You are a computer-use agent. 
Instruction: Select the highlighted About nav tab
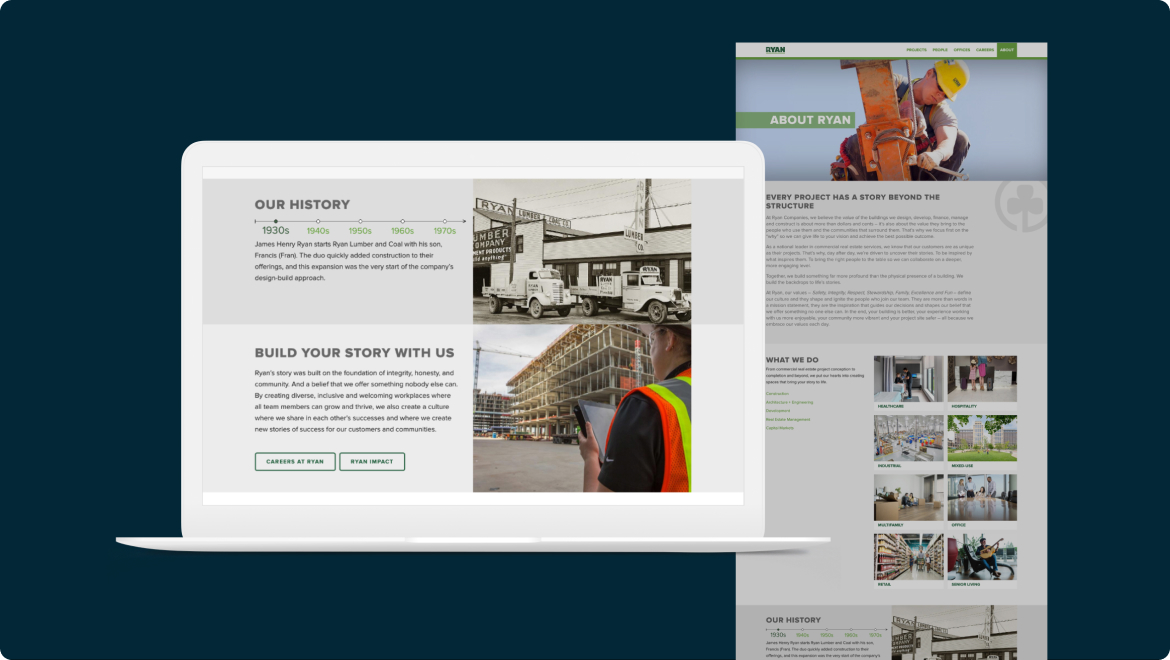point(1007,50)
